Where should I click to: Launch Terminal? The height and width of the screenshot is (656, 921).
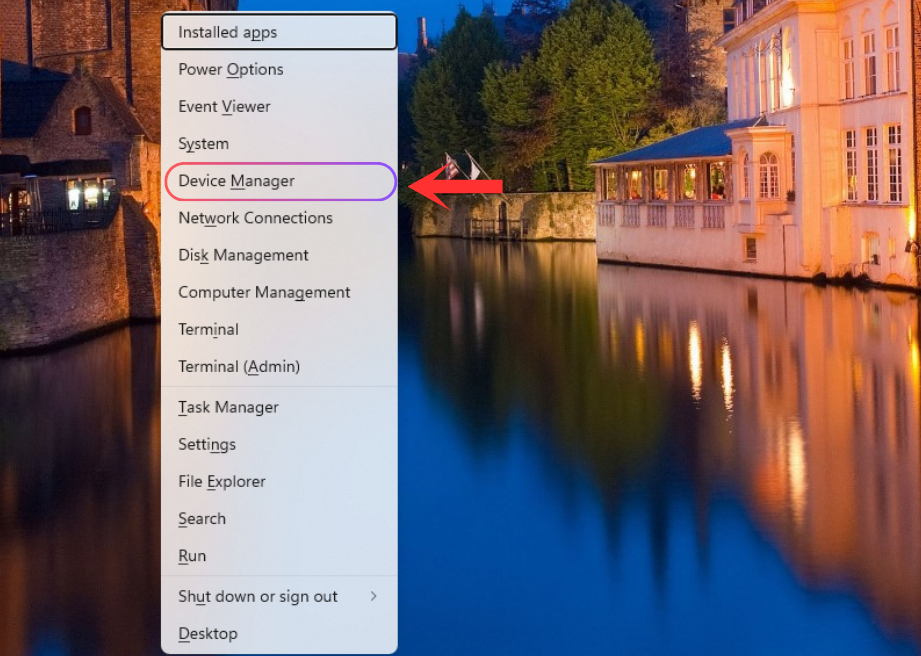point(280,329)
